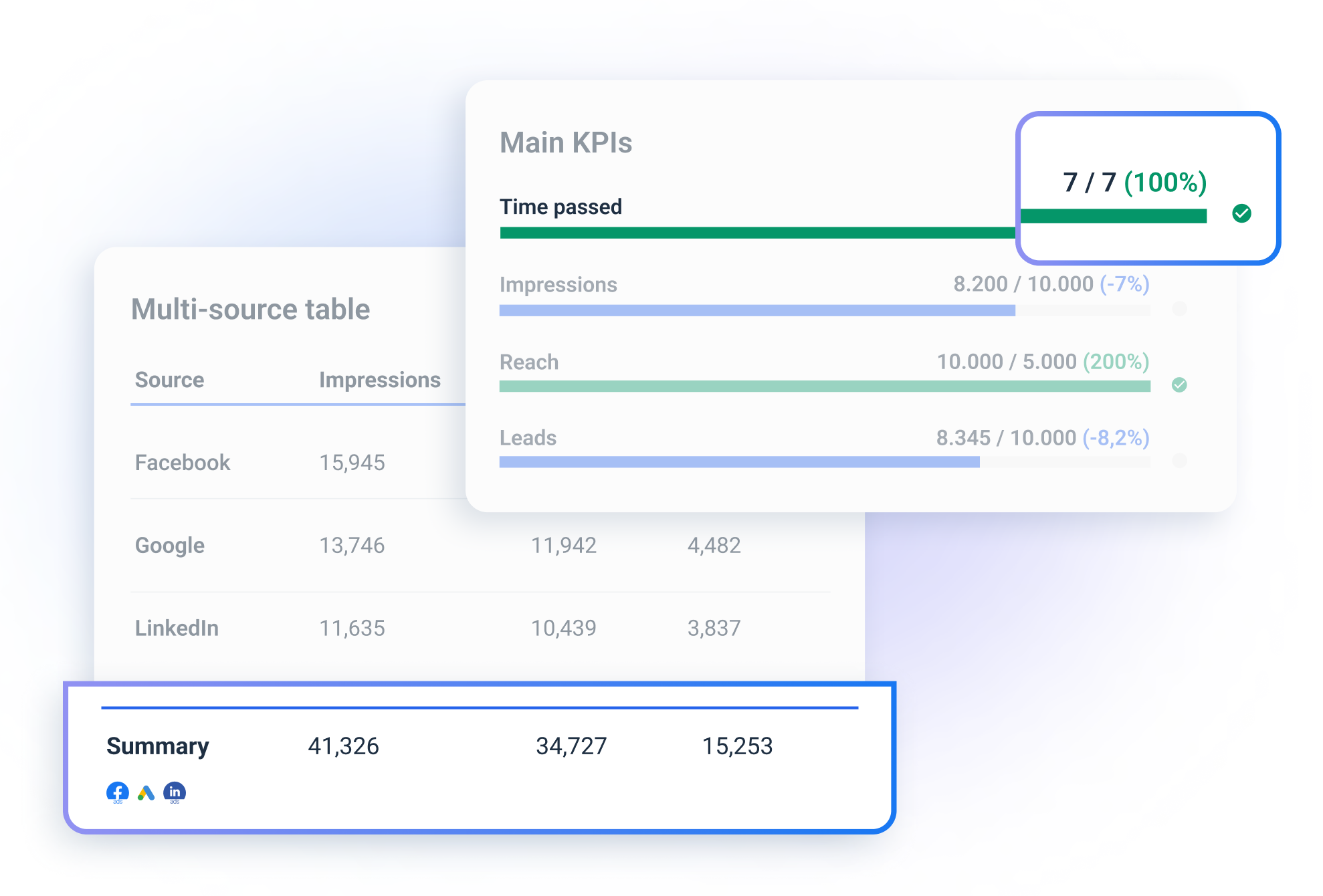Click the Leads KPI progress bar
Viewport: 1323px width, 896px height.
click(x=825, y=462)
